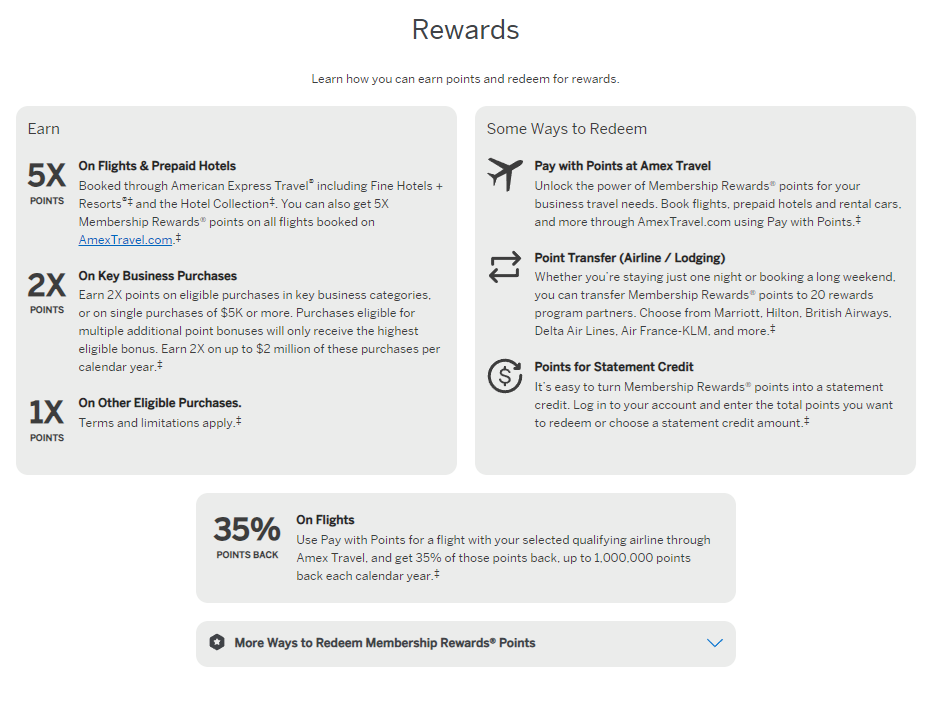Screen dimensions: 943x722
Task: Click the Rewards page heading
Action: (x=465, y=30)
